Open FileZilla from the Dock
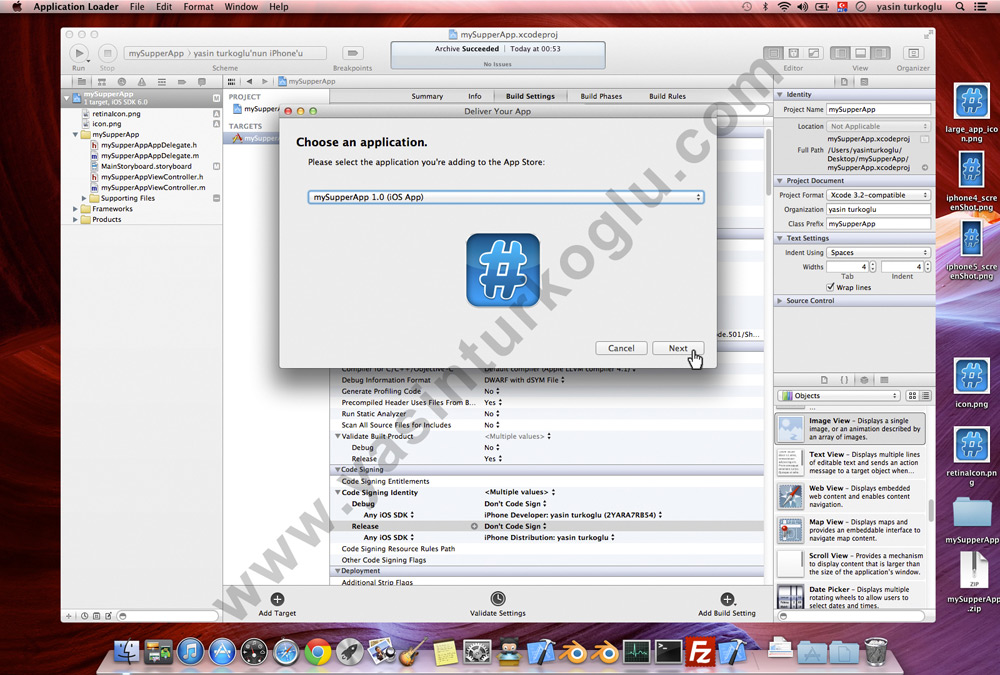 [x=700, y=652]
